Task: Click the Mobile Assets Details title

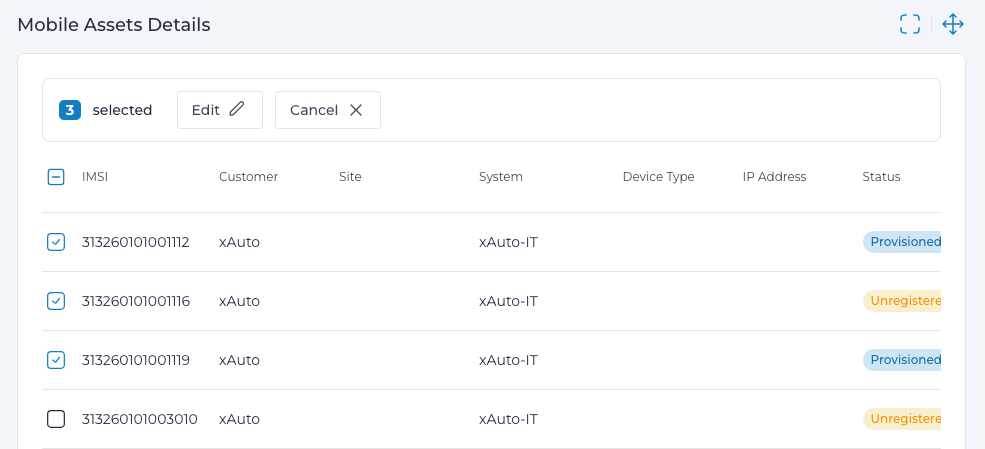Action: pyautogui.click(x=114, y=25)
